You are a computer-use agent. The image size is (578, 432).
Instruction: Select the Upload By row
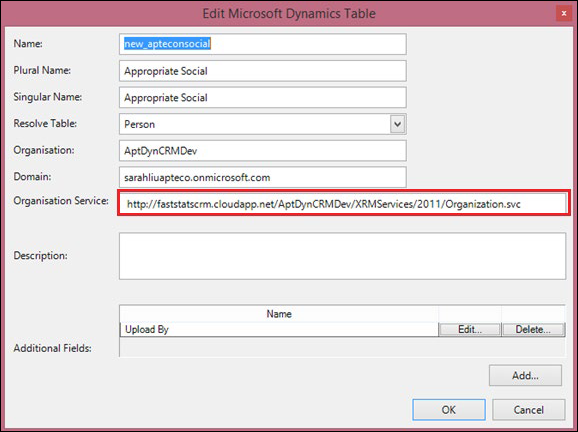coord(279,329)
